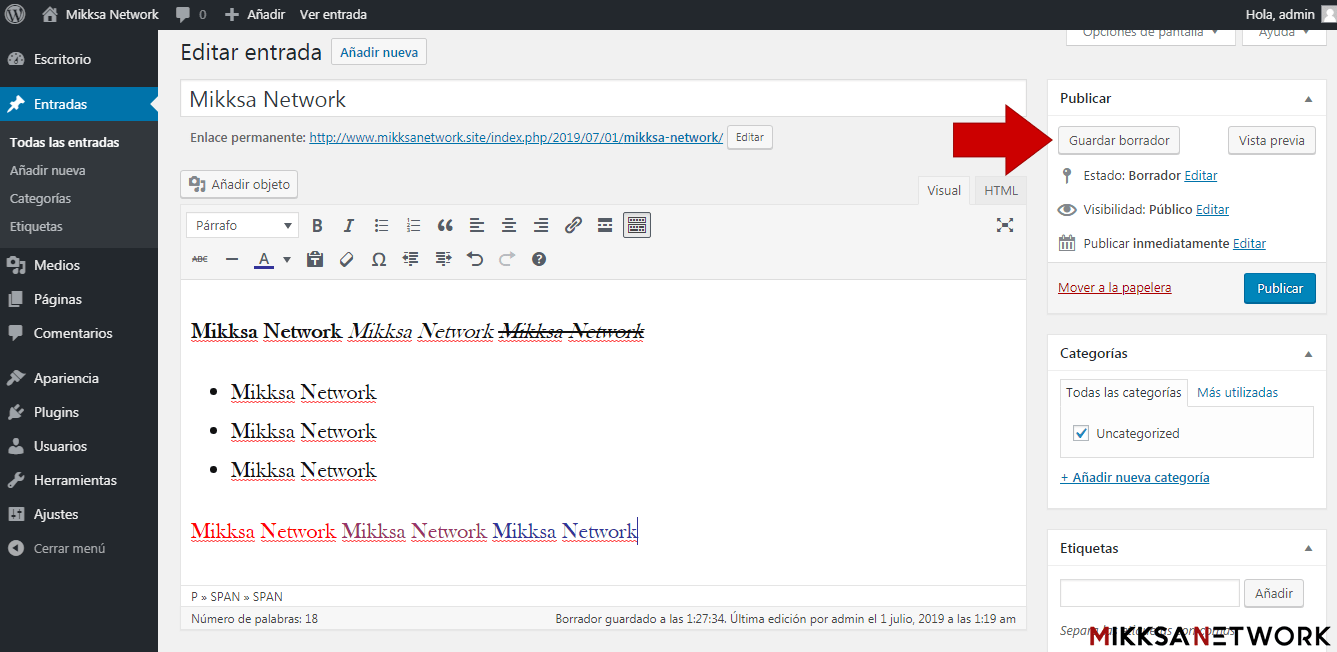
Task: Switch to the HTML editor tab
Action: pos(1000,191)
